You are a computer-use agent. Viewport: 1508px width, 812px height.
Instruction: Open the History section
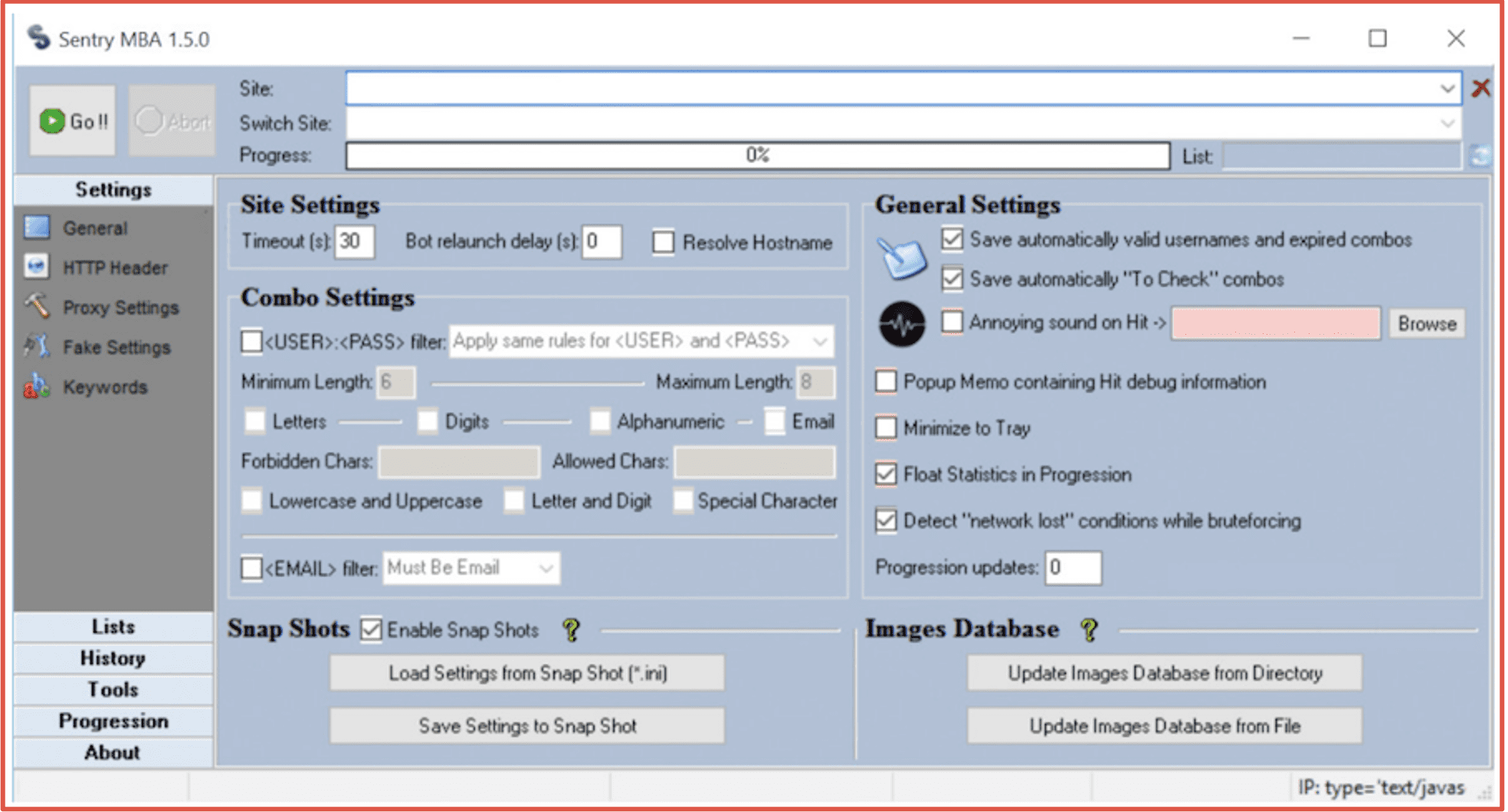point(113,658)
